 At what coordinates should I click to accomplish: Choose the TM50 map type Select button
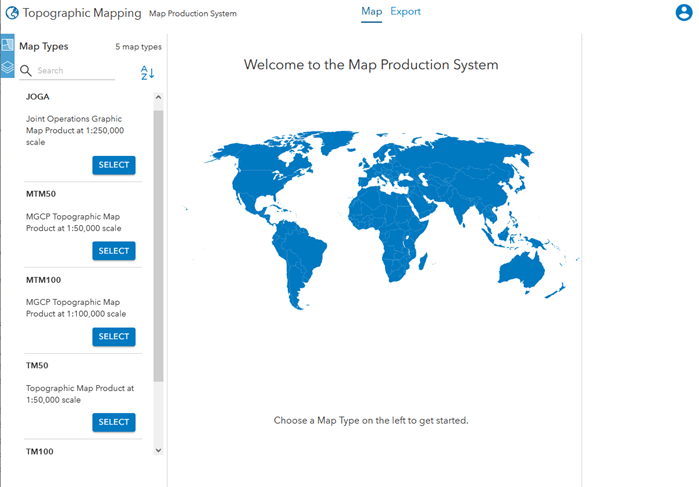[x=113, y=422]
